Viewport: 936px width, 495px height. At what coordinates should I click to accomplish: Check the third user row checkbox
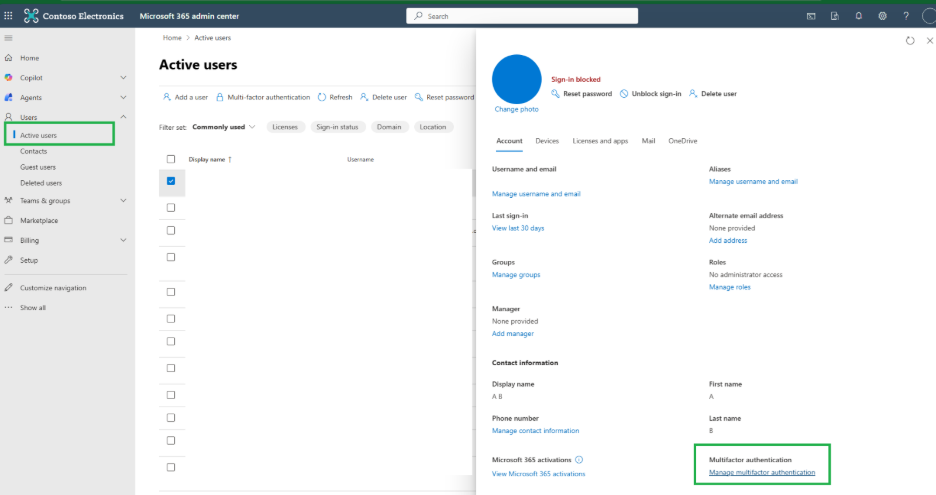(x=171, y=230)
